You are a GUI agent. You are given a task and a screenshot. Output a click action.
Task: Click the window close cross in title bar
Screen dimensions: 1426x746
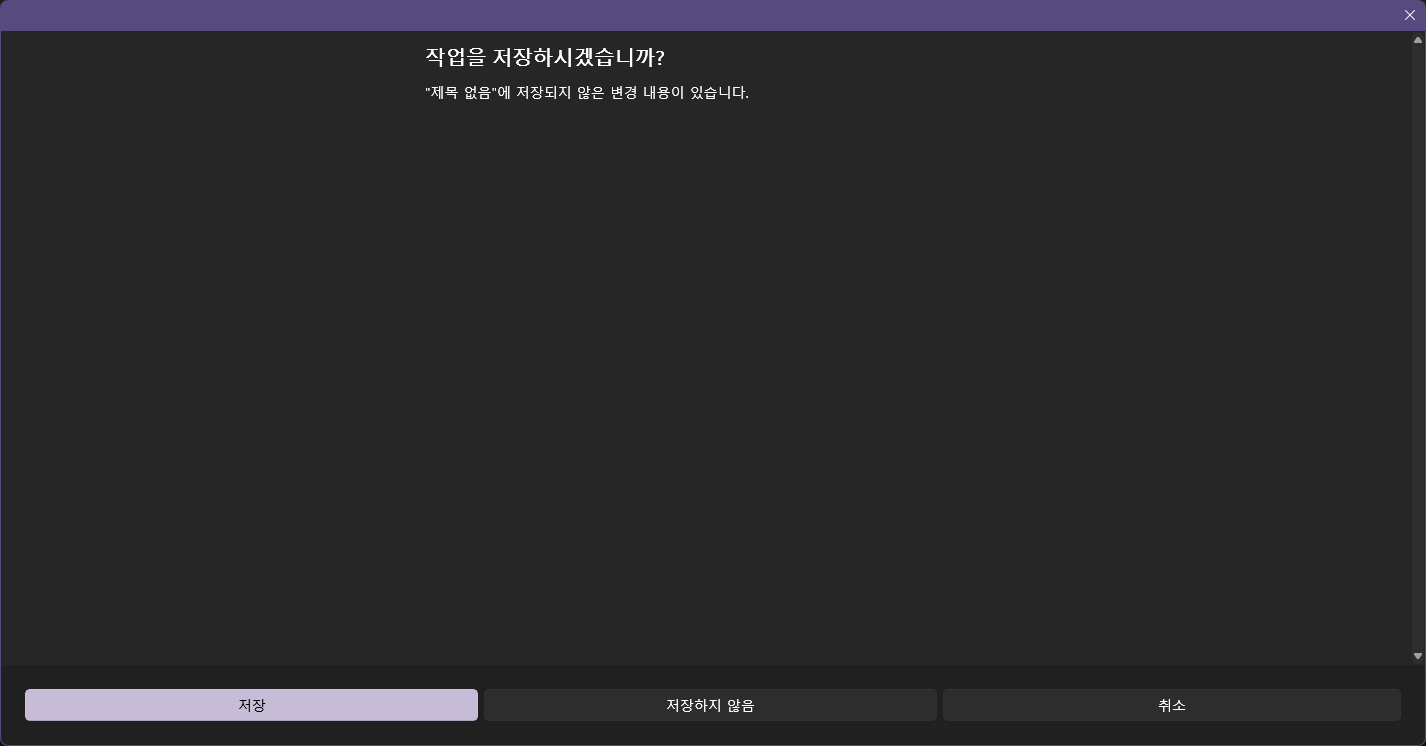pos(1410,15)
